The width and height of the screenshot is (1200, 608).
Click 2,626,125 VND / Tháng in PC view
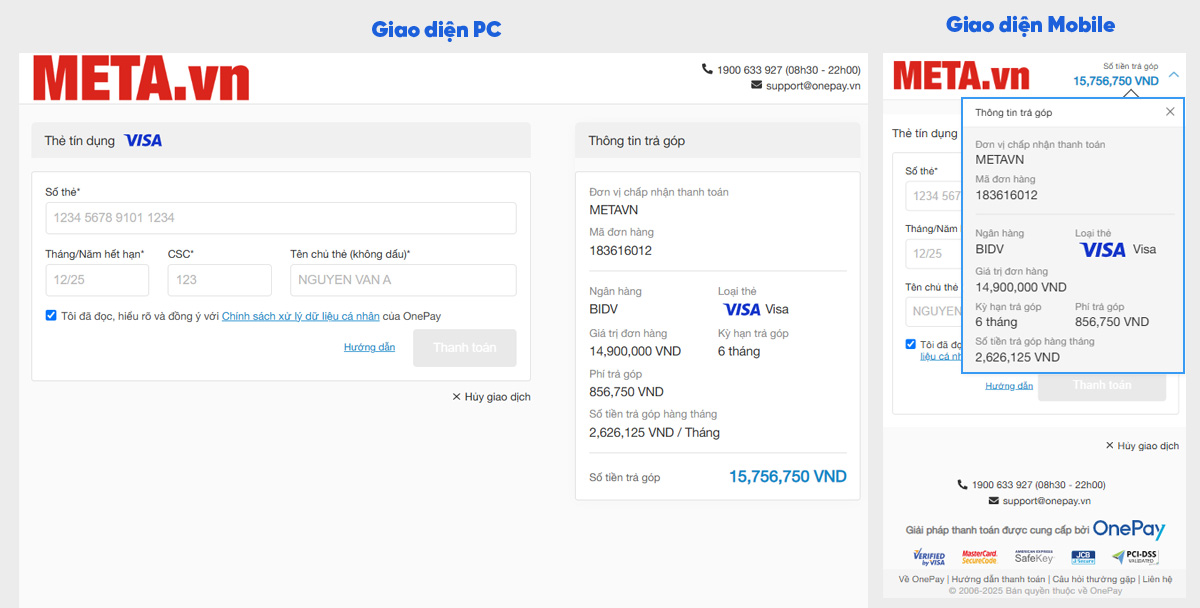(655, 433)
